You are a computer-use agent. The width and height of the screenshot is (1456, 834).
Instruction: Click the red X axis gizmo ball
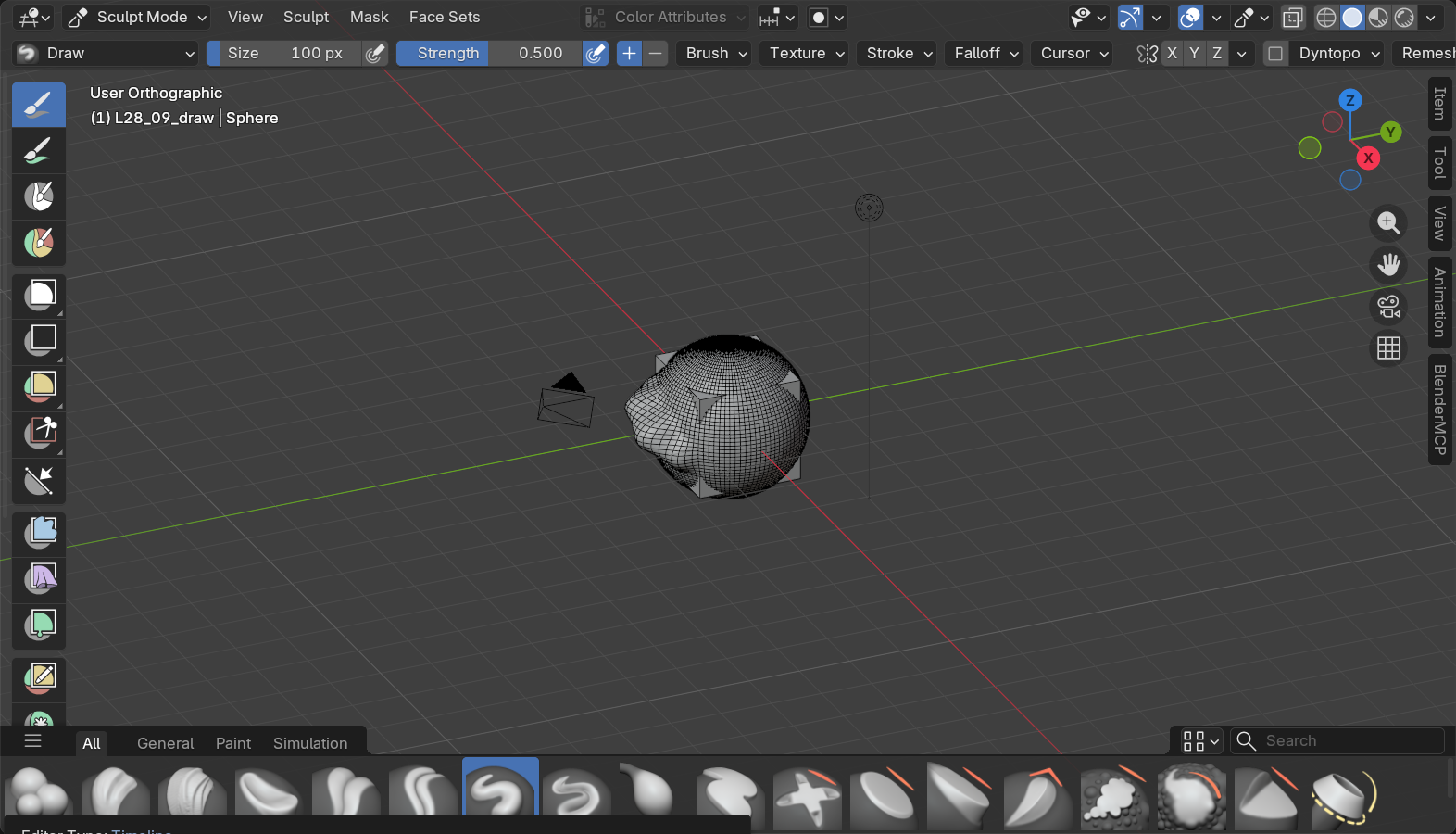pos(1368,158)
